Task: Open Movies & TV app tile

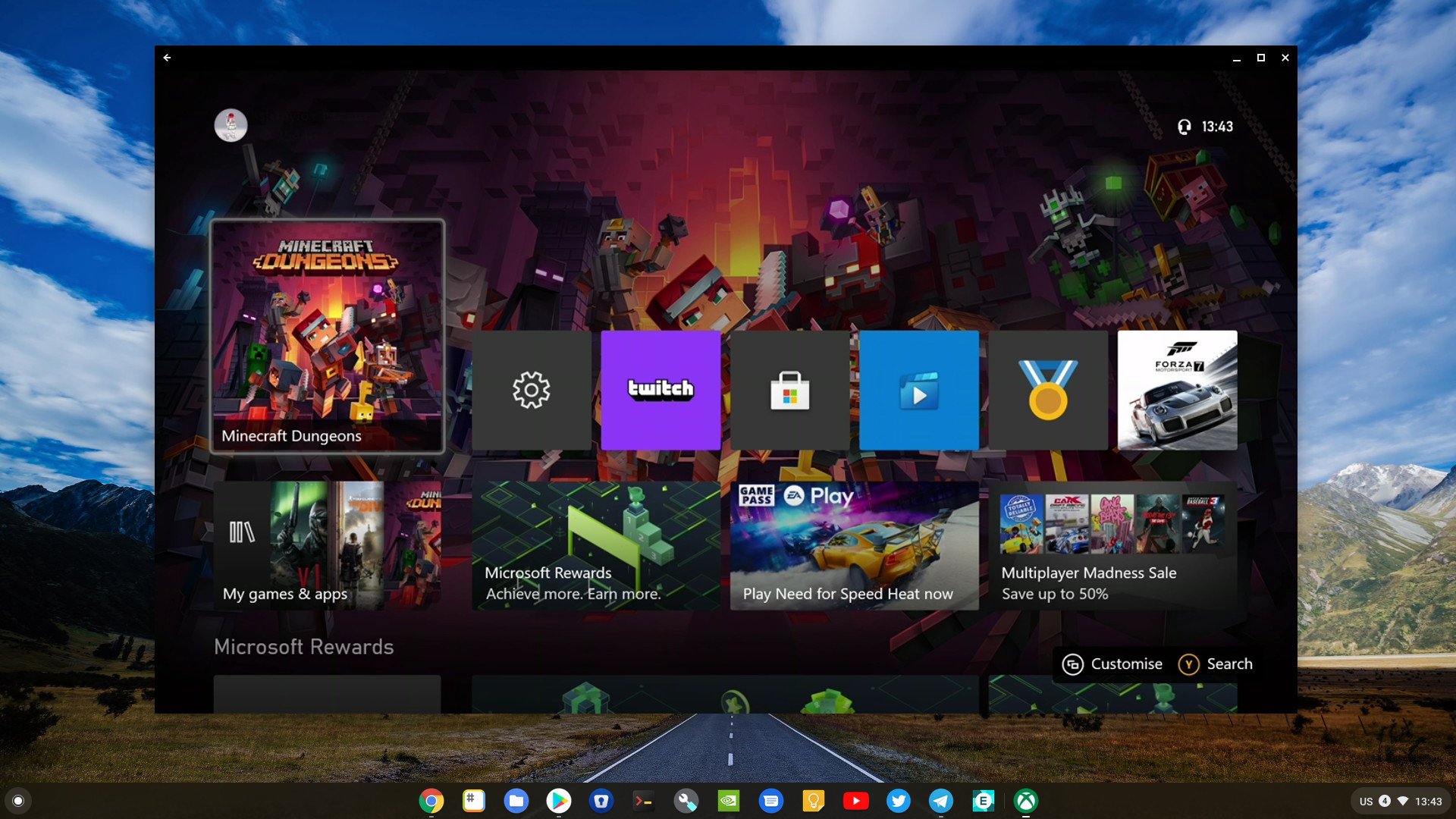Action: 918,390
